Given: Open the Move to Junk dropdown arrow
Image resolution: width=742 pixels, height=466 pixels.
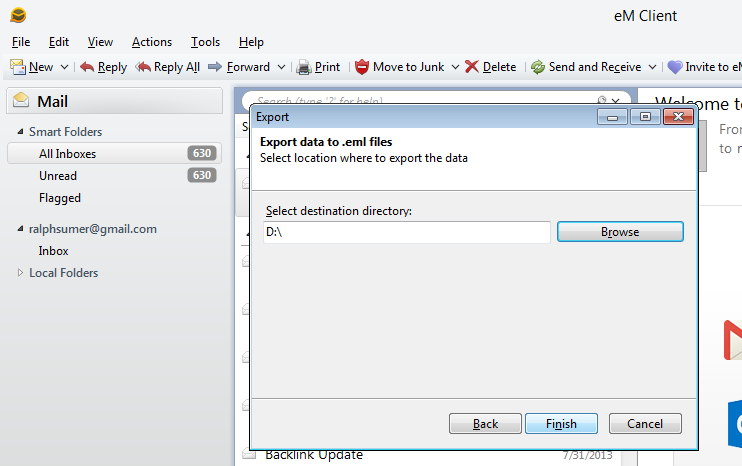Looking at the screenshot, I should [x=455, y=67].
